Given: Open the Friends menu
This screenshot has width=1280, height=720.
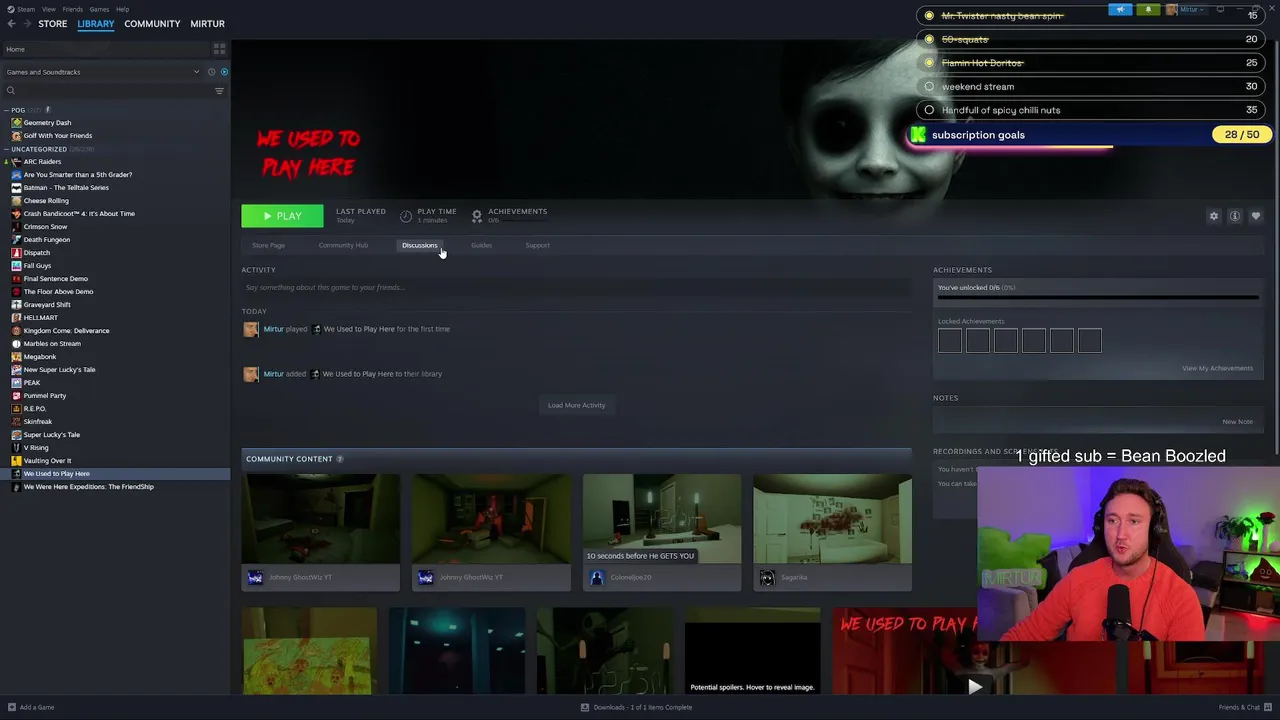Looking at the screenshot, I should pos(73,9).
